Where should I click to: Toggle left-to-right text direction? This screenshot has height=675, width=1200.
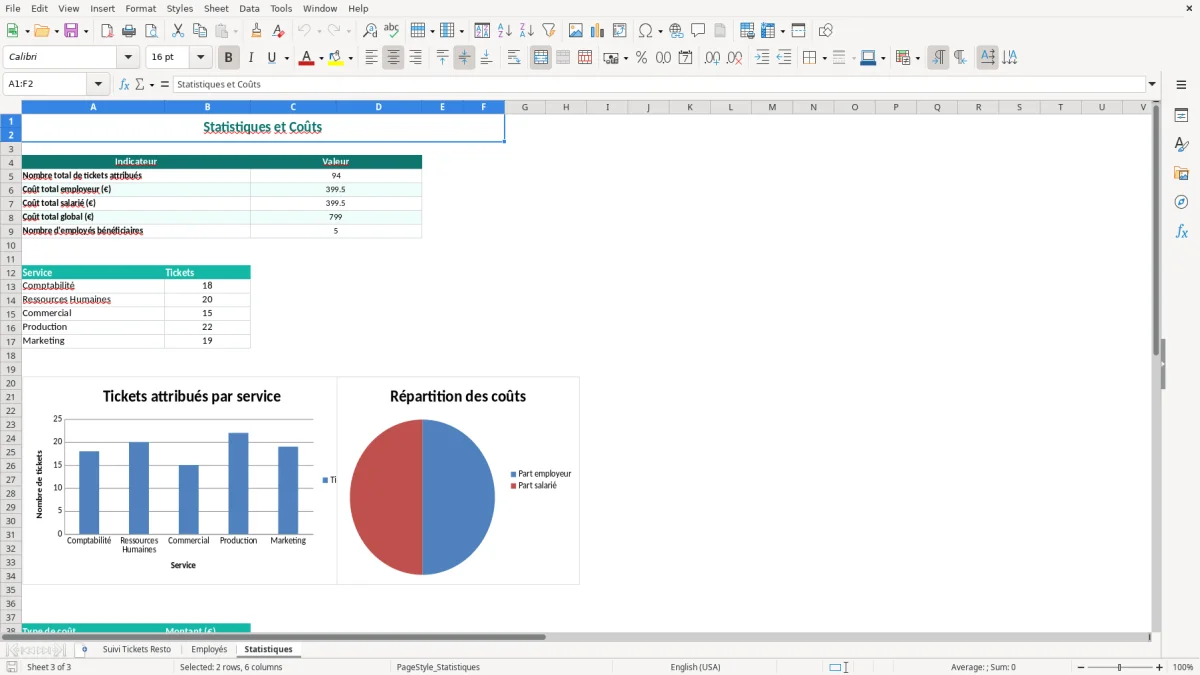[x=938, y=58]
